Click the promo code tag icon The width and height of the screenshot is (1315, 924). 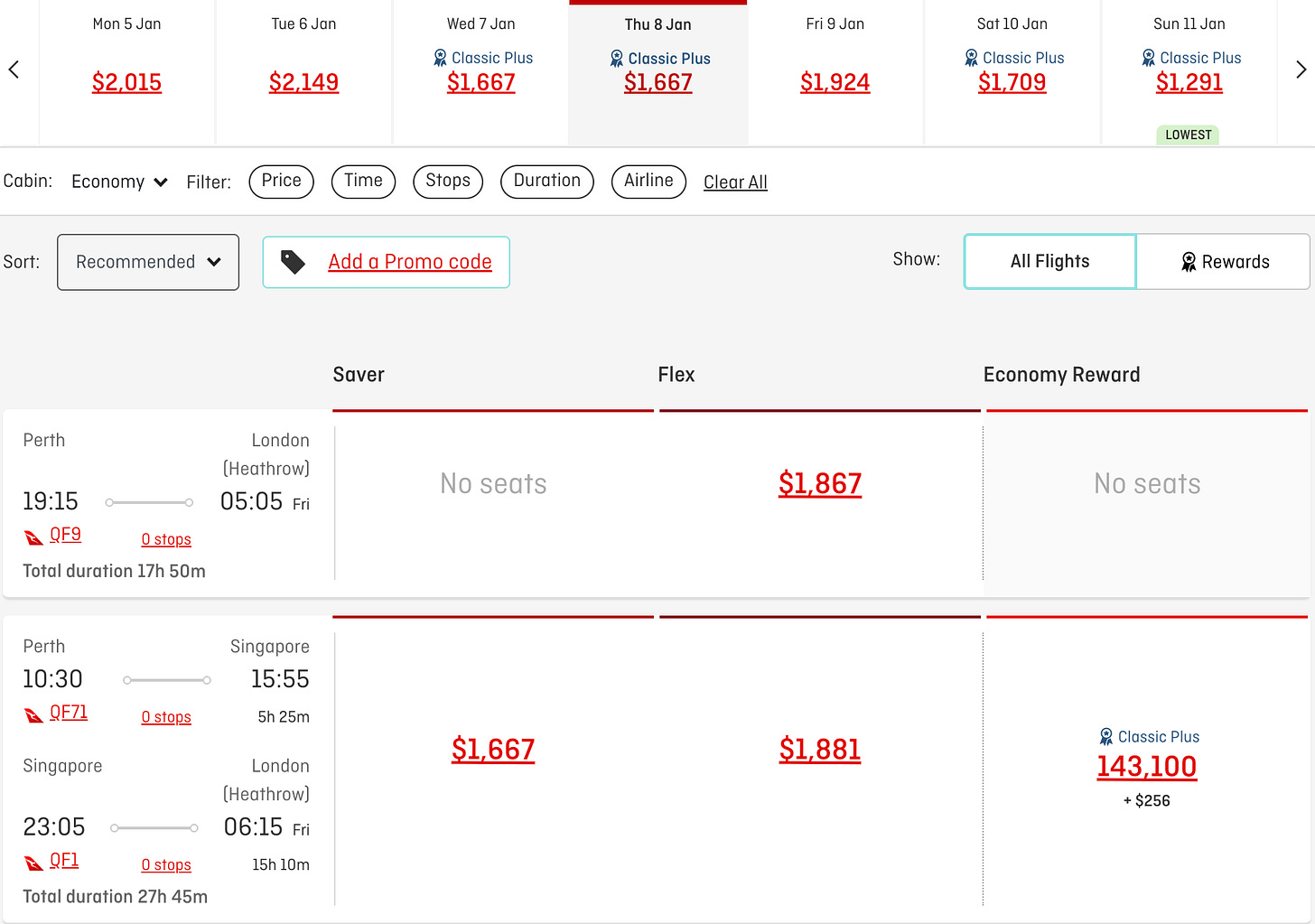pos(293,262)
